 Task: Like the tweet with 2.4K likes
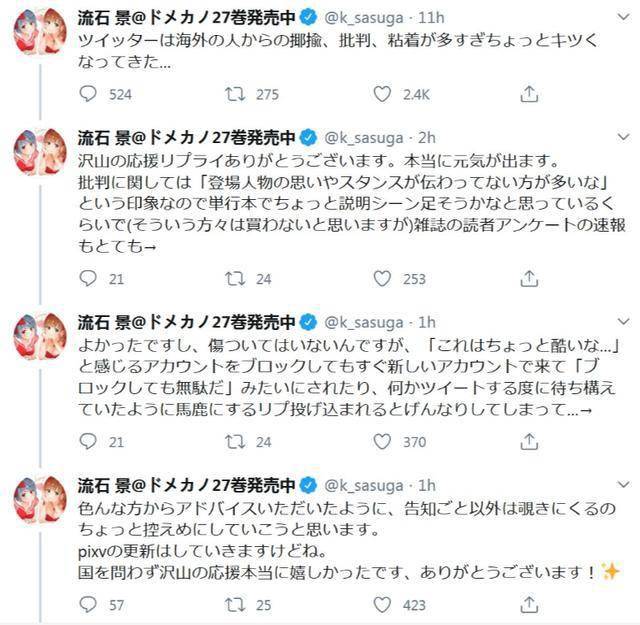tap(381, 94)
